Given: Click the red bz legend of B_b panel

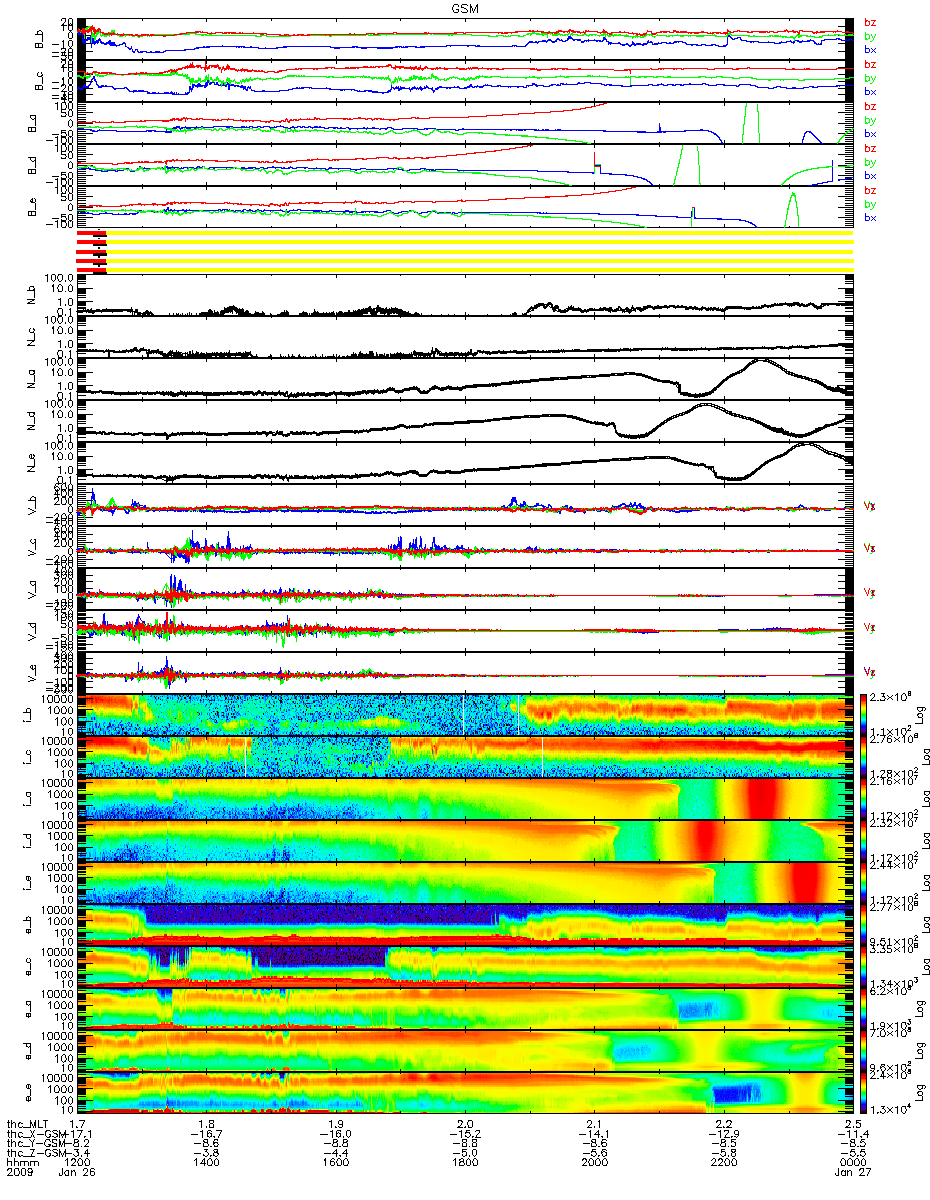Looking at the screenshot, I should [x=870, y=24].
